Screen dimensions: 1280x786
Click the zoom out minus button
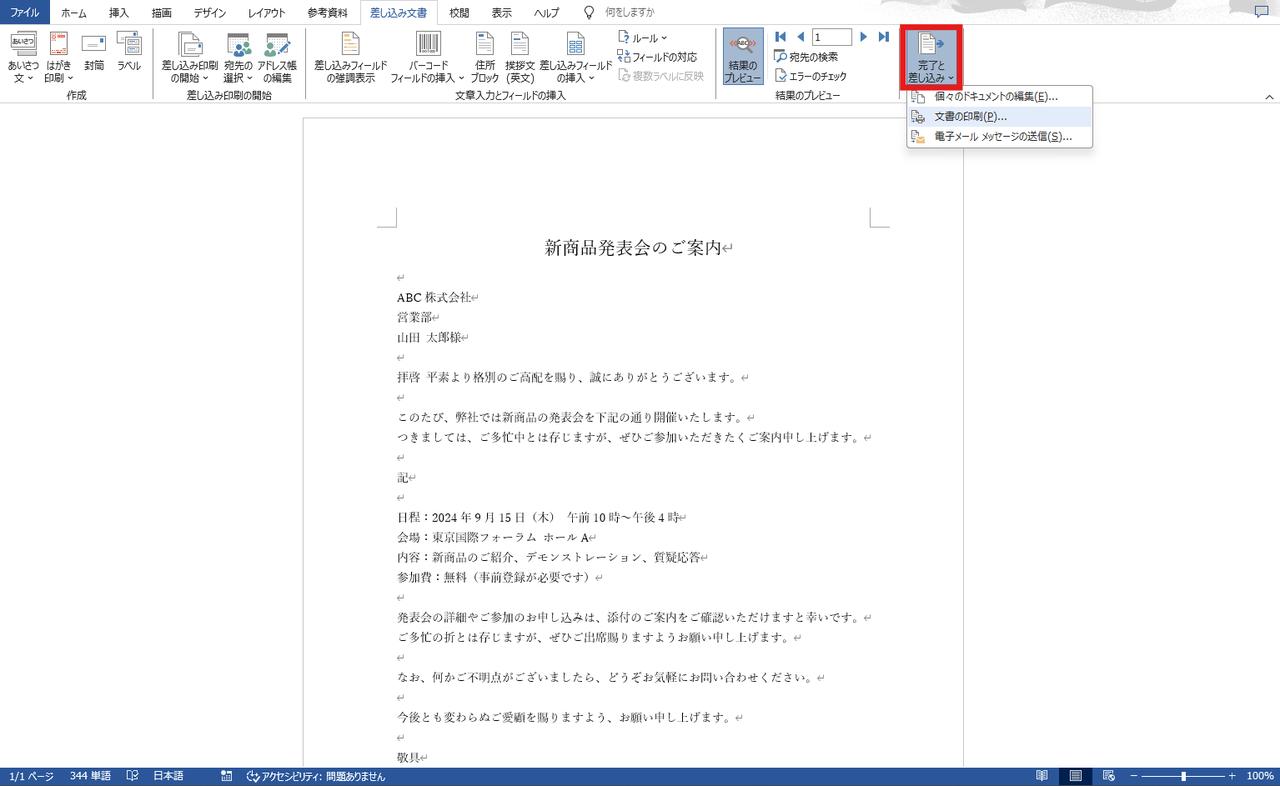coord(1133,776)
